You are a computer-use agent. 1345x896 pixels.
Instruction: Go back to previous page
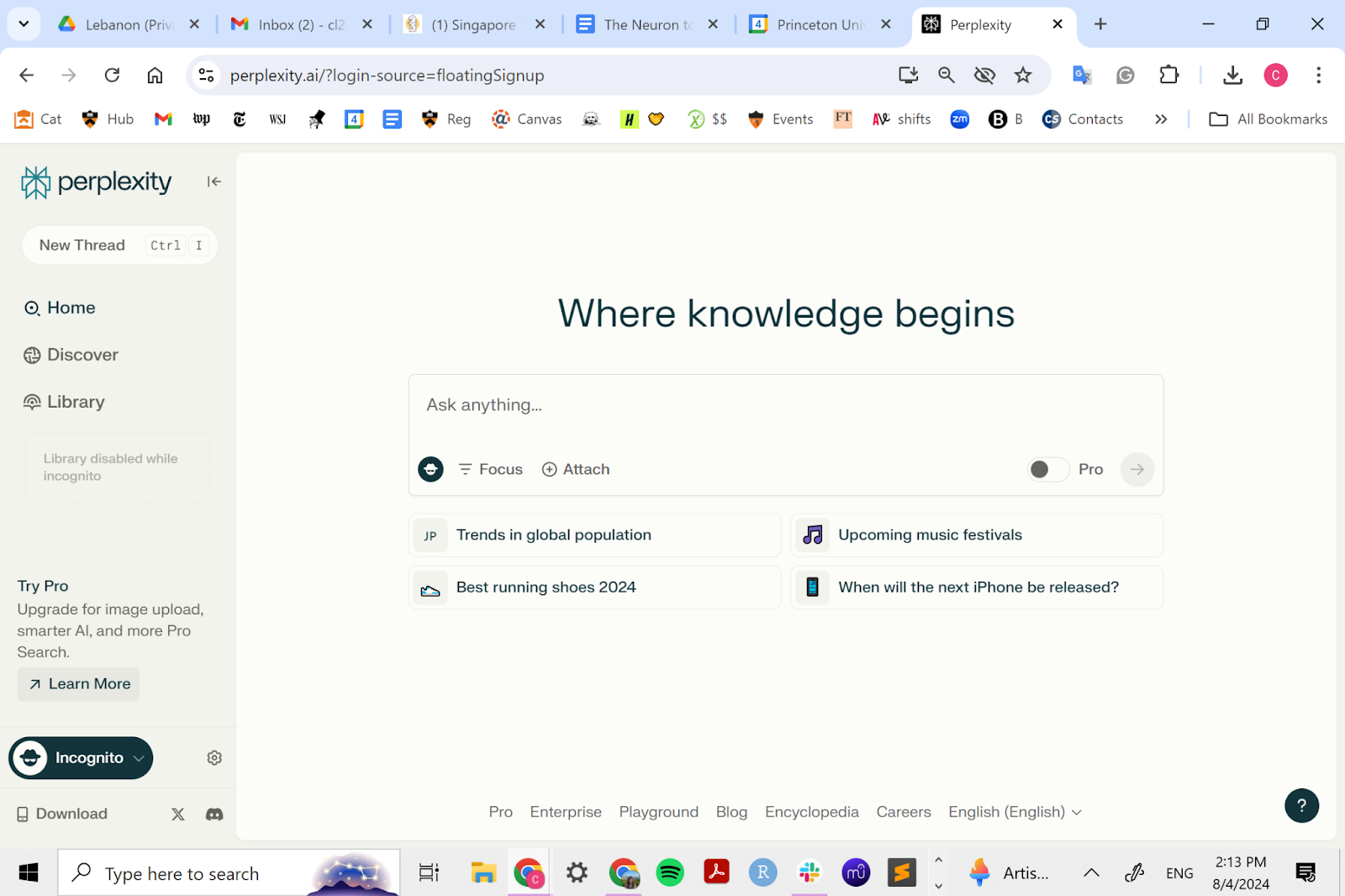click(27, 76)
